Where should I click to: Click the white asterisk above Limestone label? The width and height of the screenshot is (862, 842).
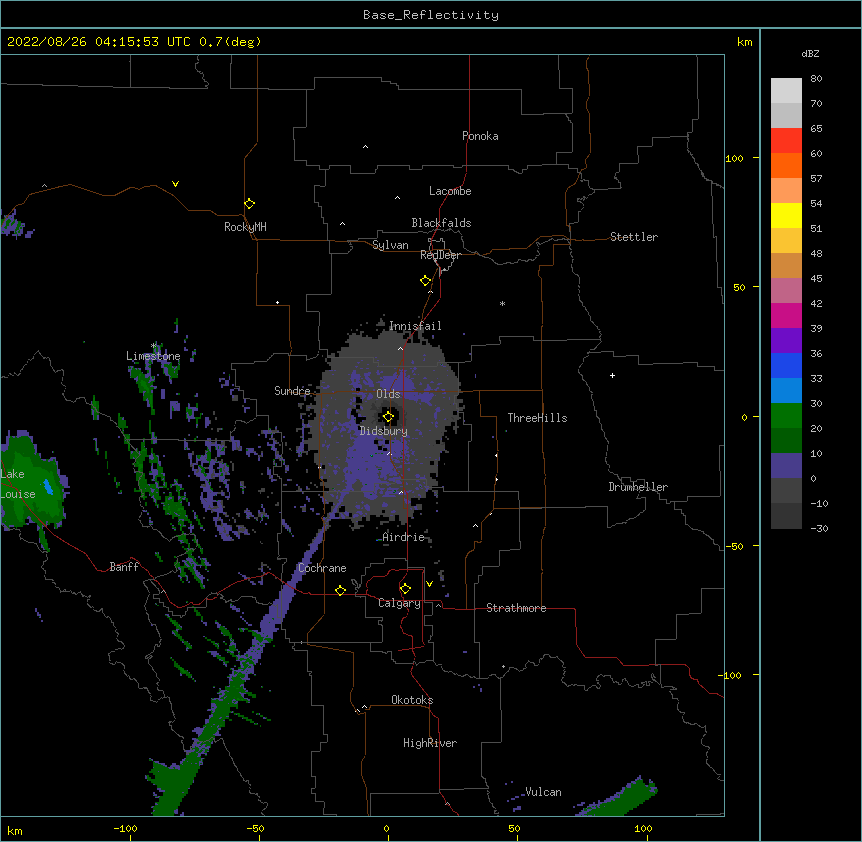154,345
